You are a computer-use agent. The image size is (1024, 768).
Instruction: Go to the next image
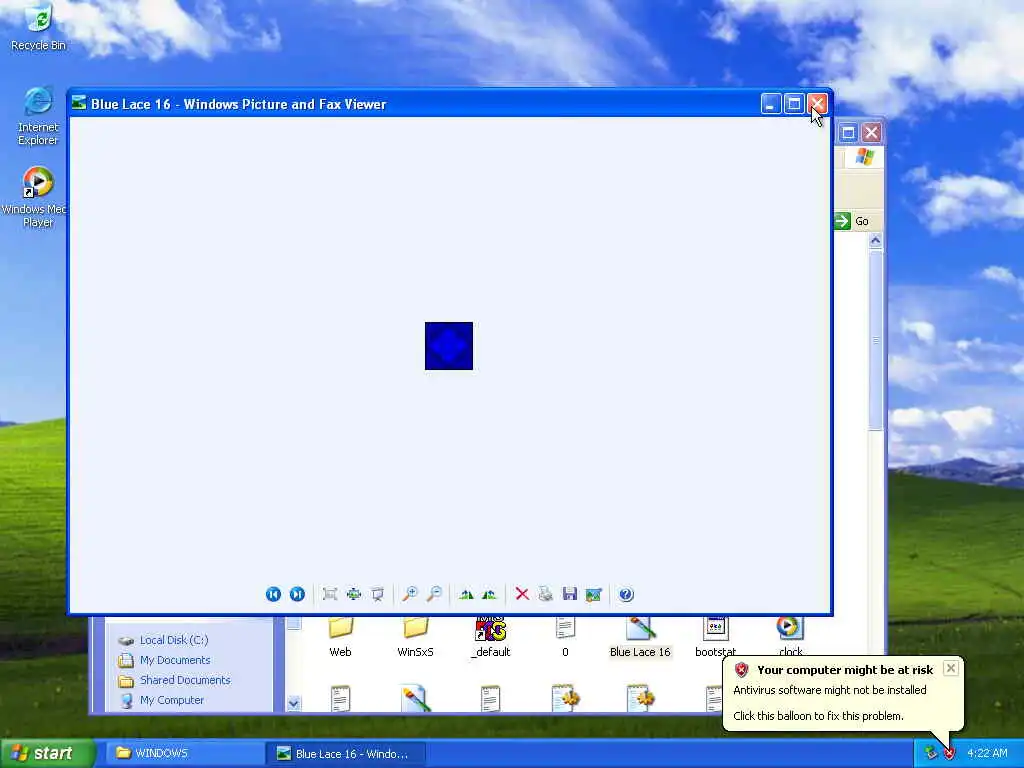pyautogui.click(x=297, y=594)
